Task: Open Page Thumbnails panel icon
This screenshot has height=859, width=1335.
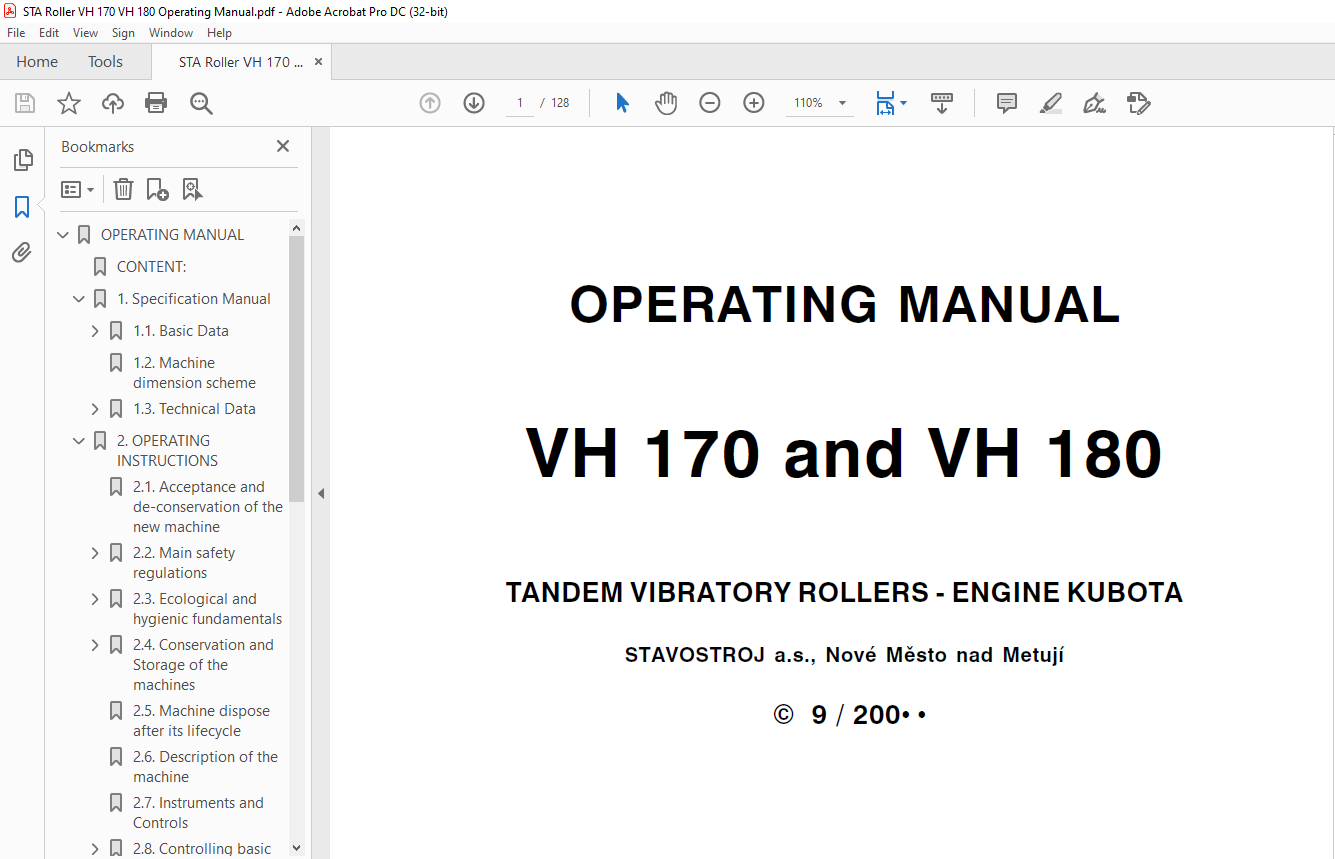Action: [22, 160]
